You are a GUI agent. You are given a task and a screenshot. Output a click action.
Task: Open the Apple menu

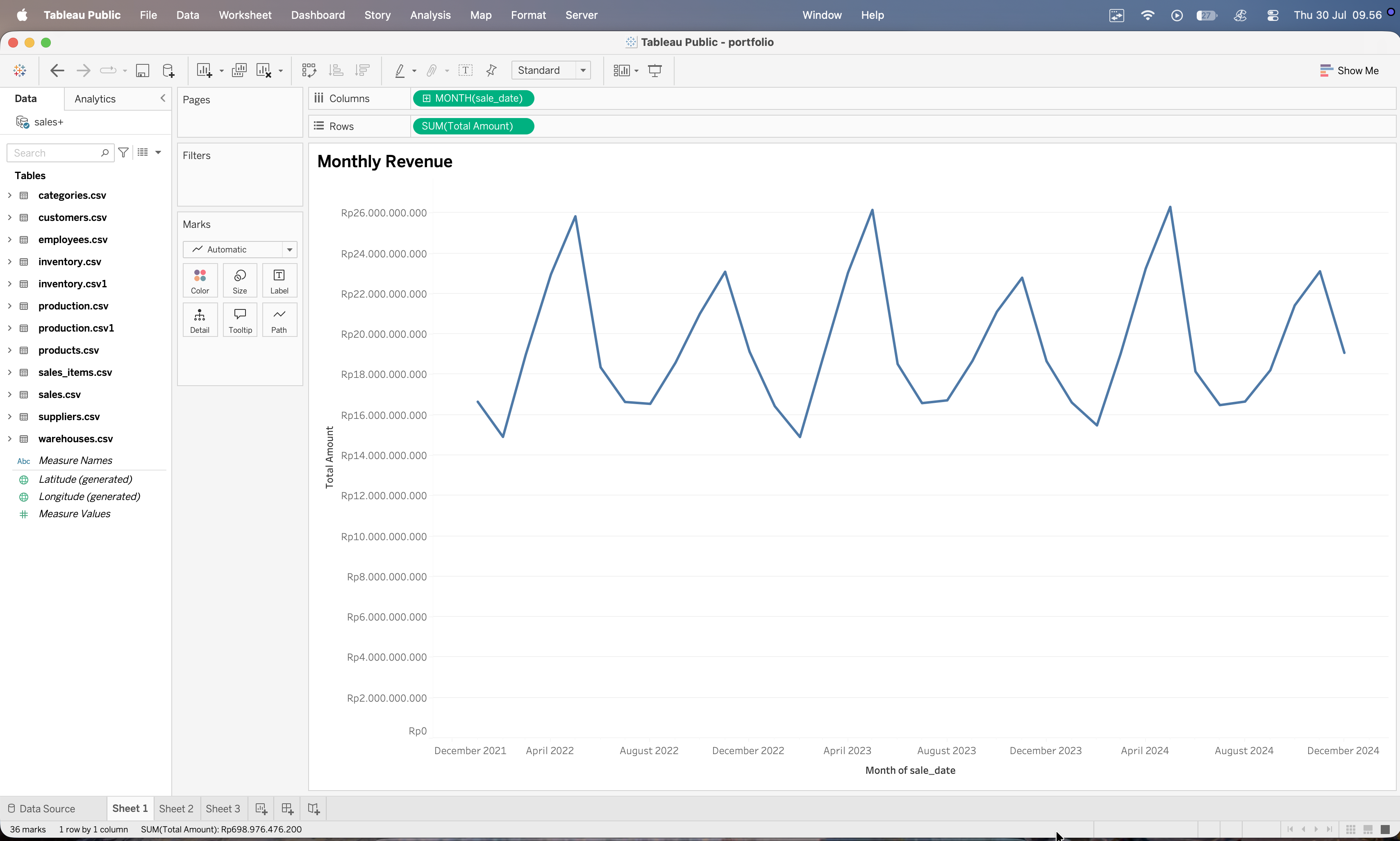(x=22, y=15)
